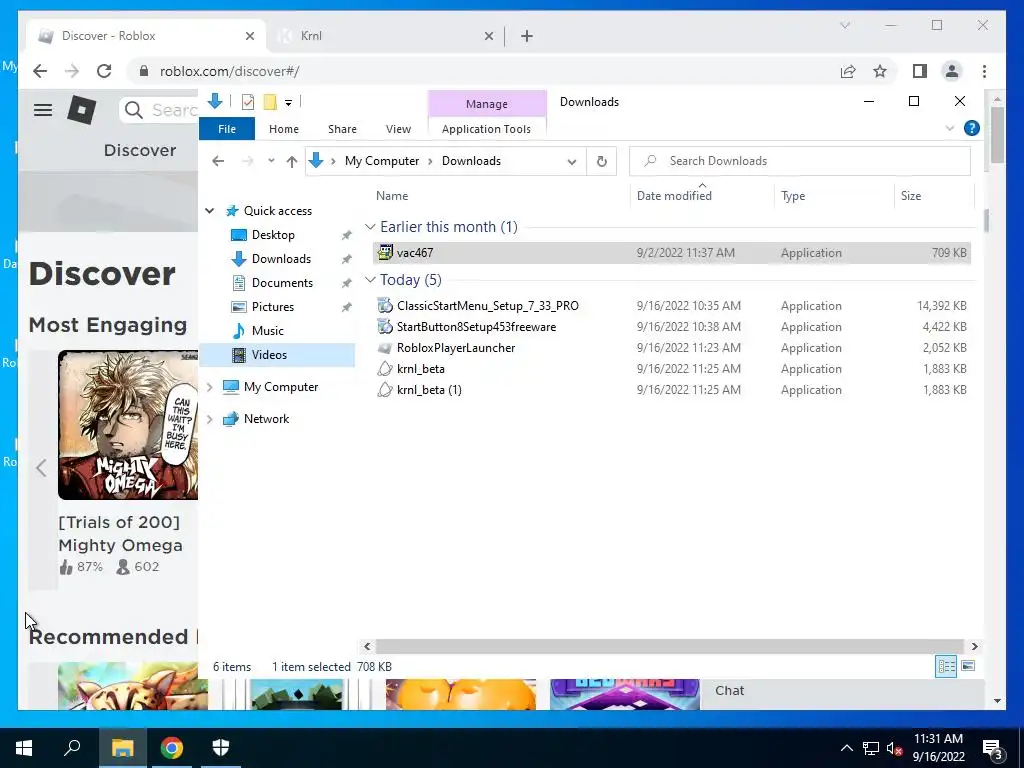1024x768 pixels.
Task: Open Windows Security shield in taskbar
Action: click(221, 748)
